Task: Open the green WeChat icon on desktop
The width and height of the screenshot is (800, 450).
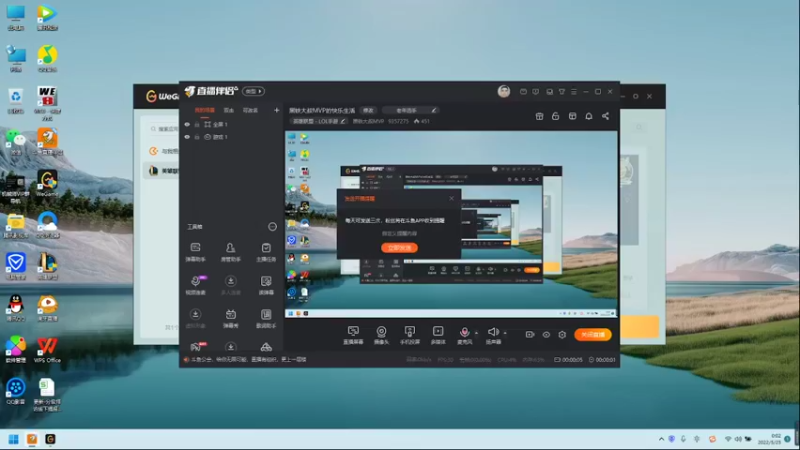Action: tap(16, 142)
